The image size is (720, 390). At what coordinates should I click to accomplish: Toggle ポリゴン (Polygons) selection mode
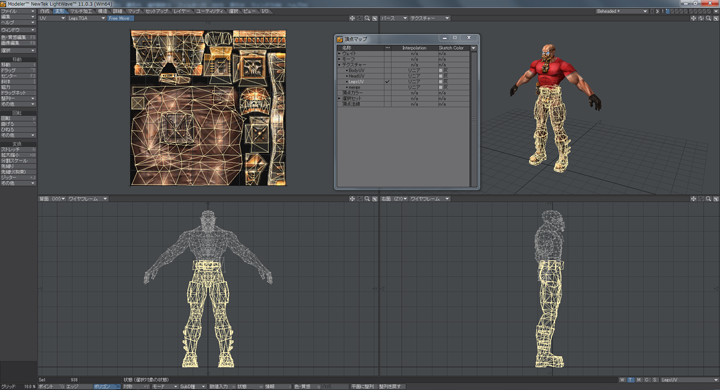pos(107,387)
